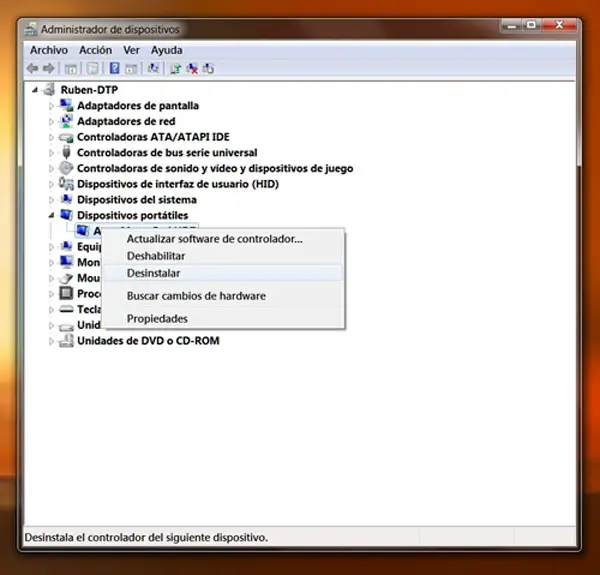Choose Propiedades from context menu
The width and height of the screenshot is (600, 575).
click(223, 318)
